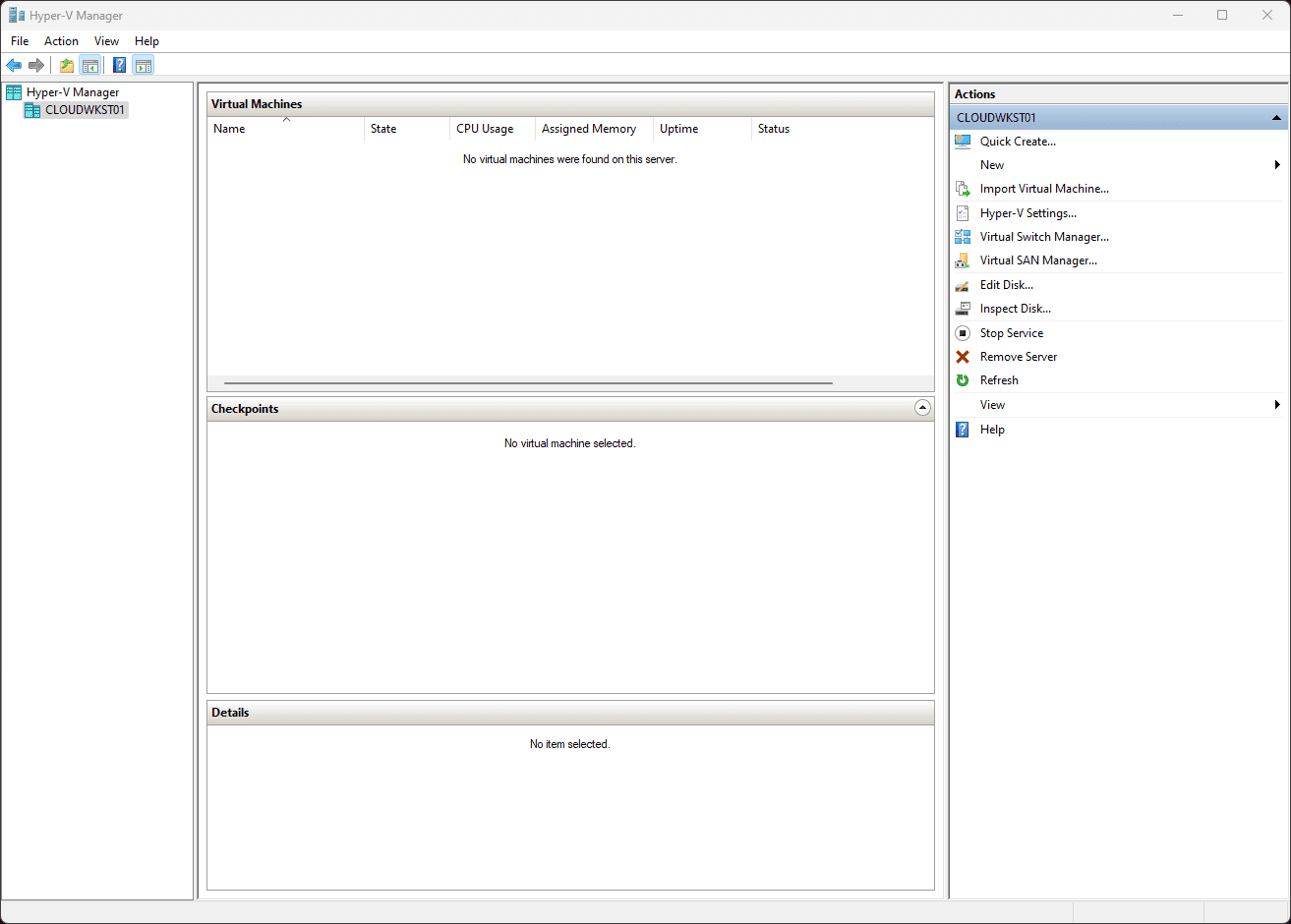Click the Stop Service icon
This screenshot has height=924, width=1291.
point(963,333)
